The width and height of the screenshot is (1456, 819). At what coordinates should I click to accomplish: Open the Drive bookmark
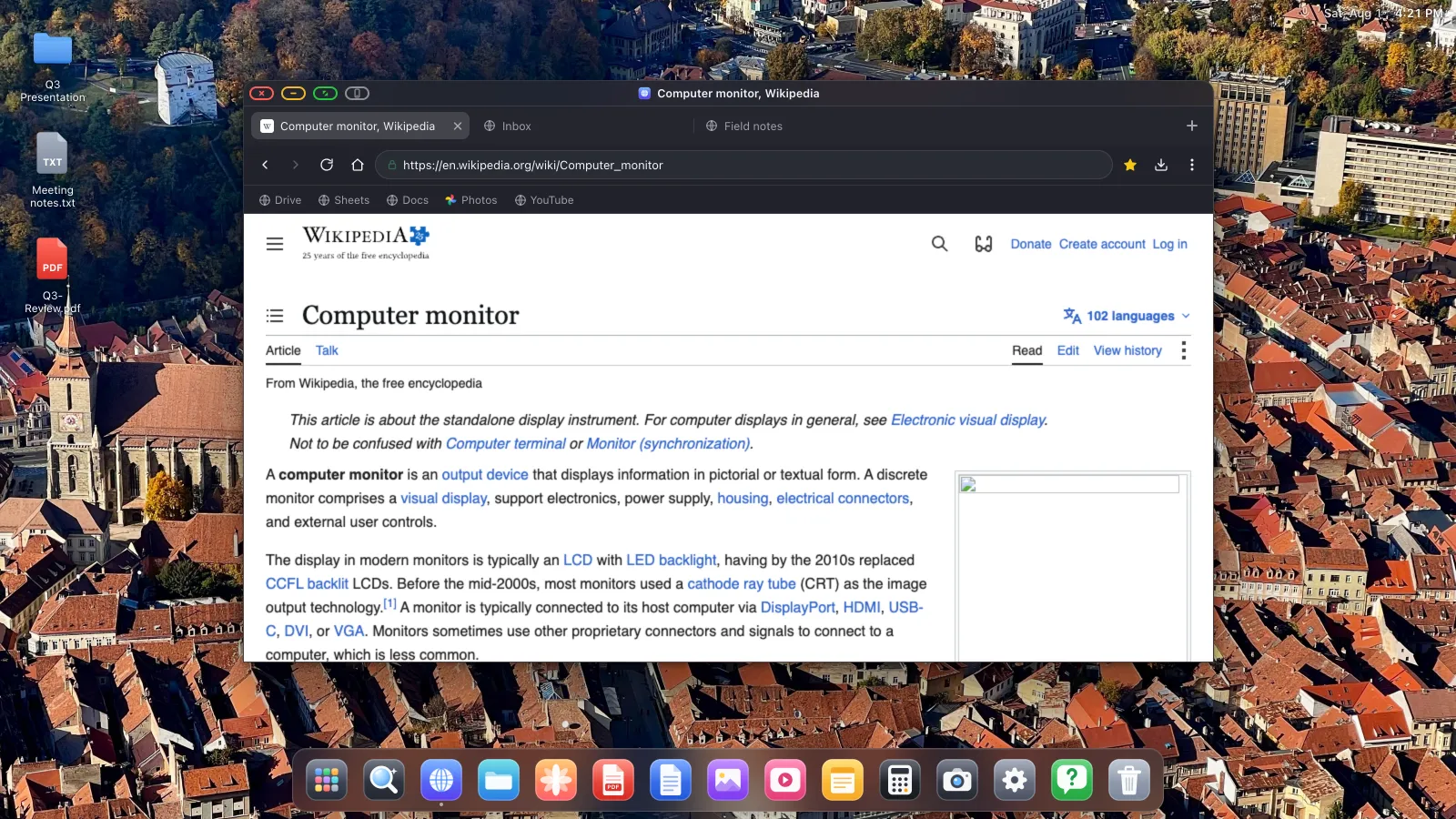pos(280,200)
